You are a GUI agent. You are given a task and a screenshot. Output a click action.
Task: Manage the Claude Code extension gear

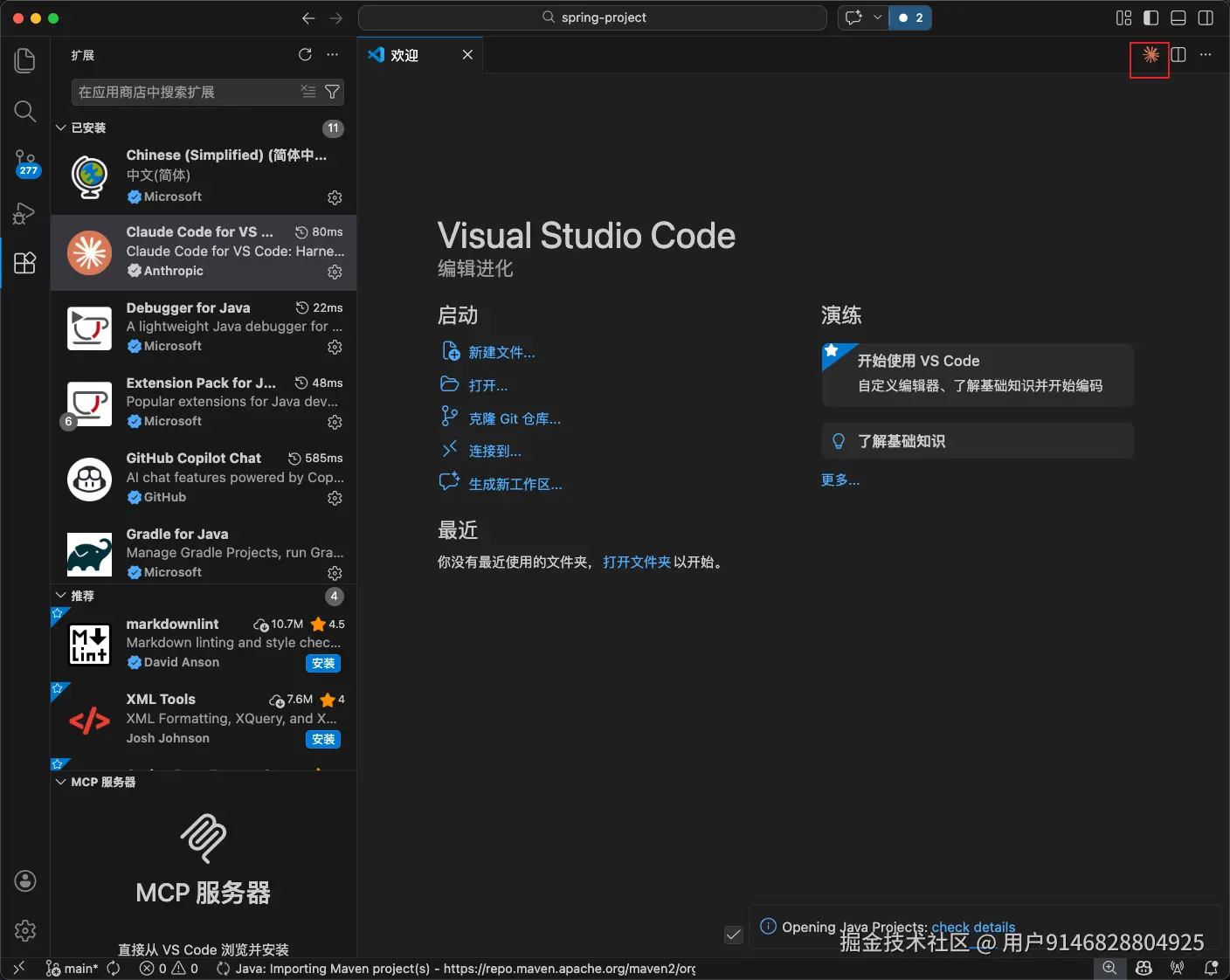click(335, 272)
